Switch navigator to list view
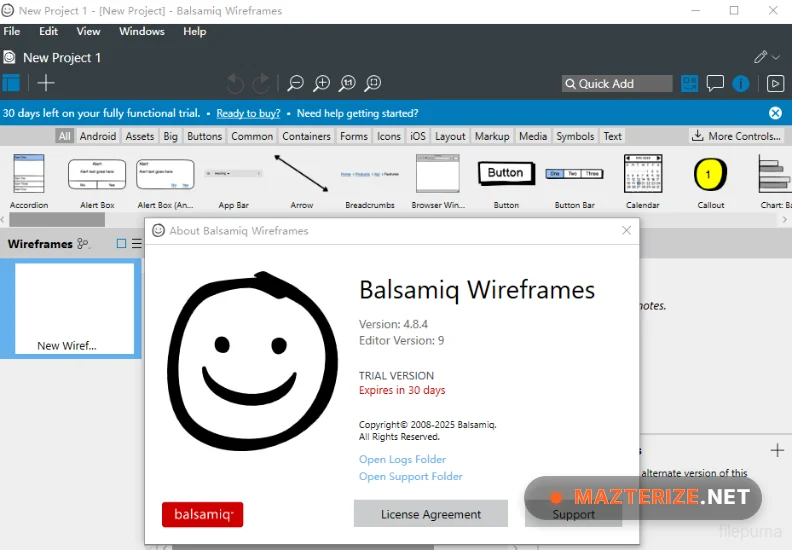 [137, 243]
